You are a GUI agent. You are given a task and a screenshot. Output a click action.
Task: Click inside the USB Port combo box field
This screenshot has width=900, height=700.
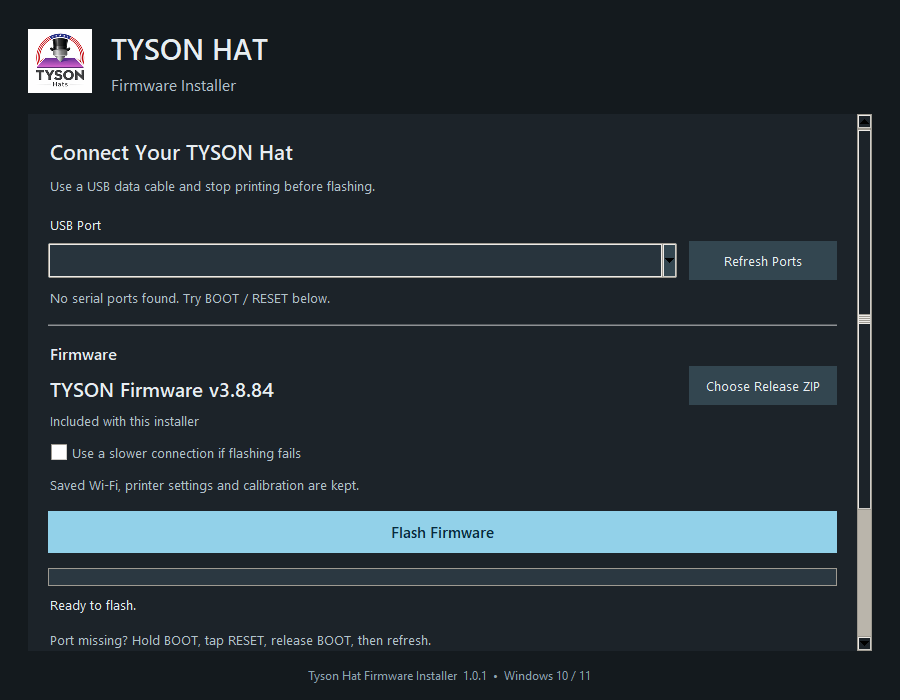point(355,260)
